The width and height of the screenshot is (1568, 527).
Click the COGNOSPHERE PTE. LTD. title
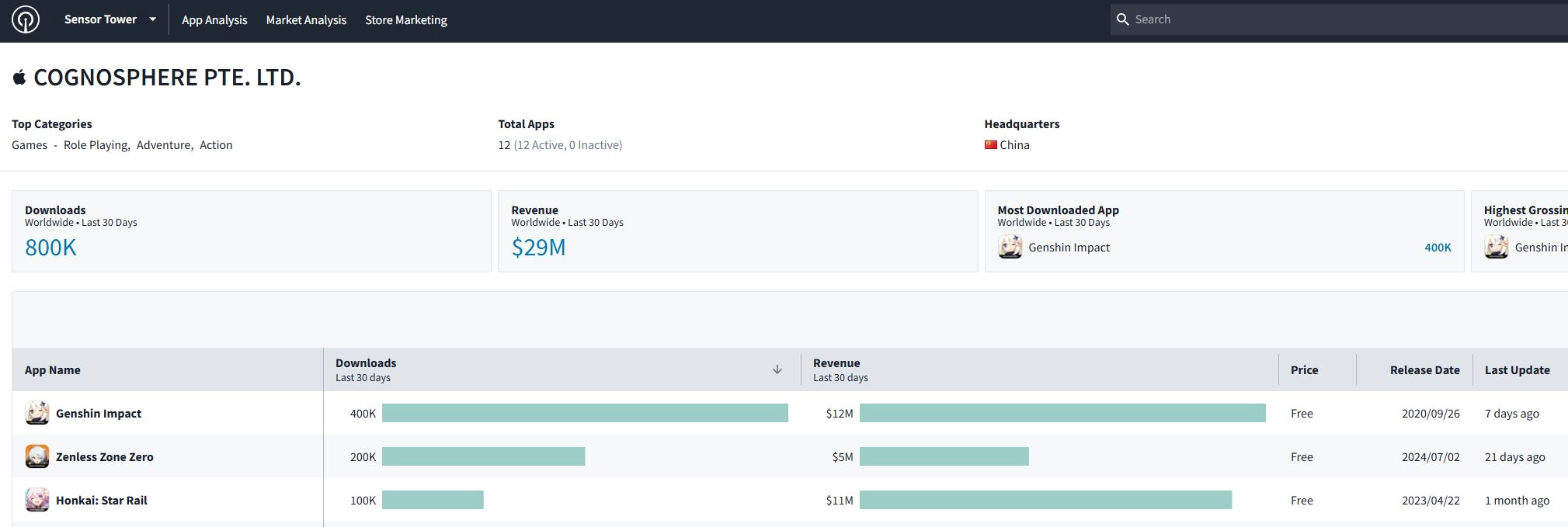pyautogui.click(x=167, y=78)
